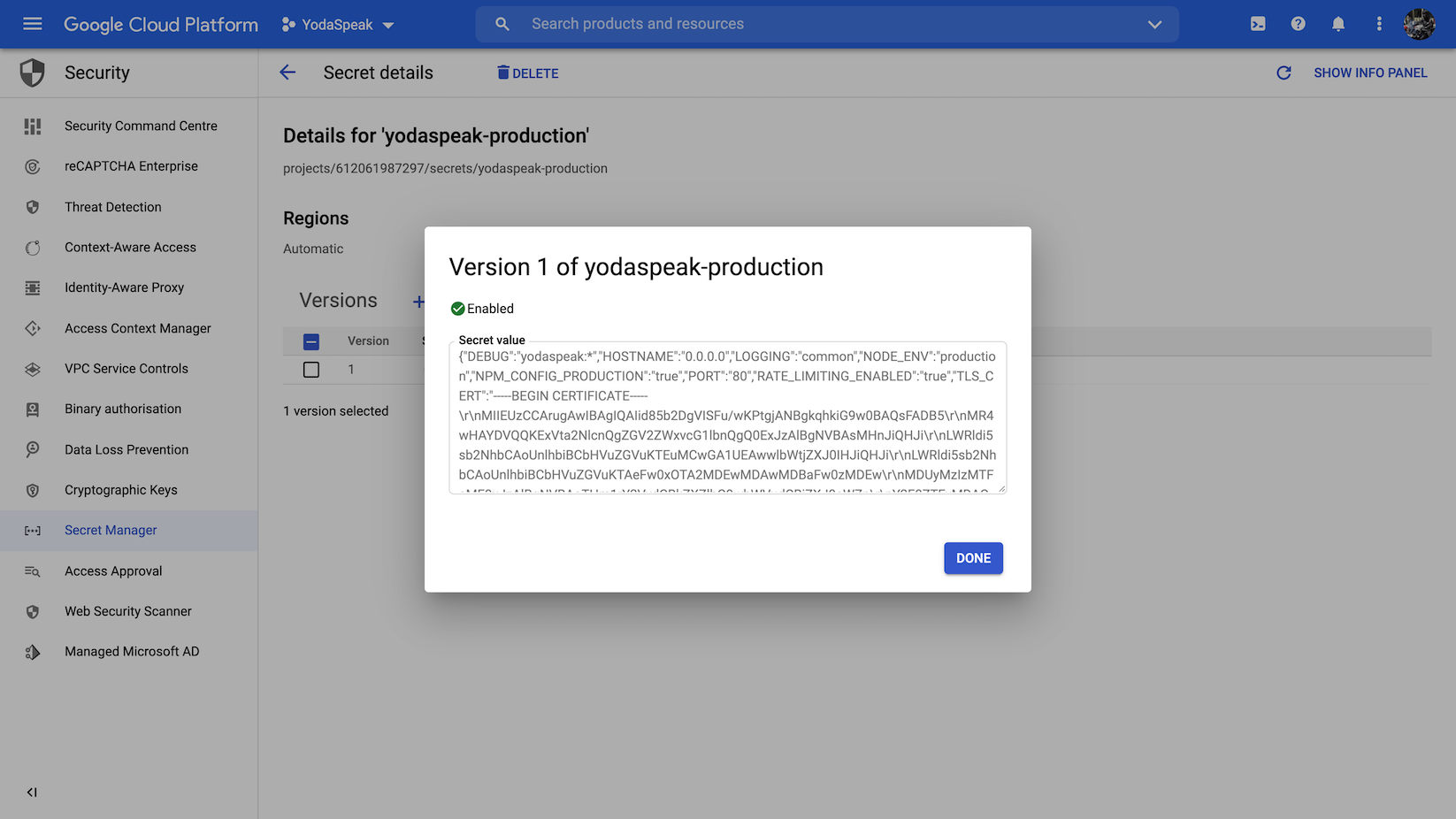Toggle the select-all versions checkbox
Viewport: 1456px width, 819px height.
tap(311, 341)
